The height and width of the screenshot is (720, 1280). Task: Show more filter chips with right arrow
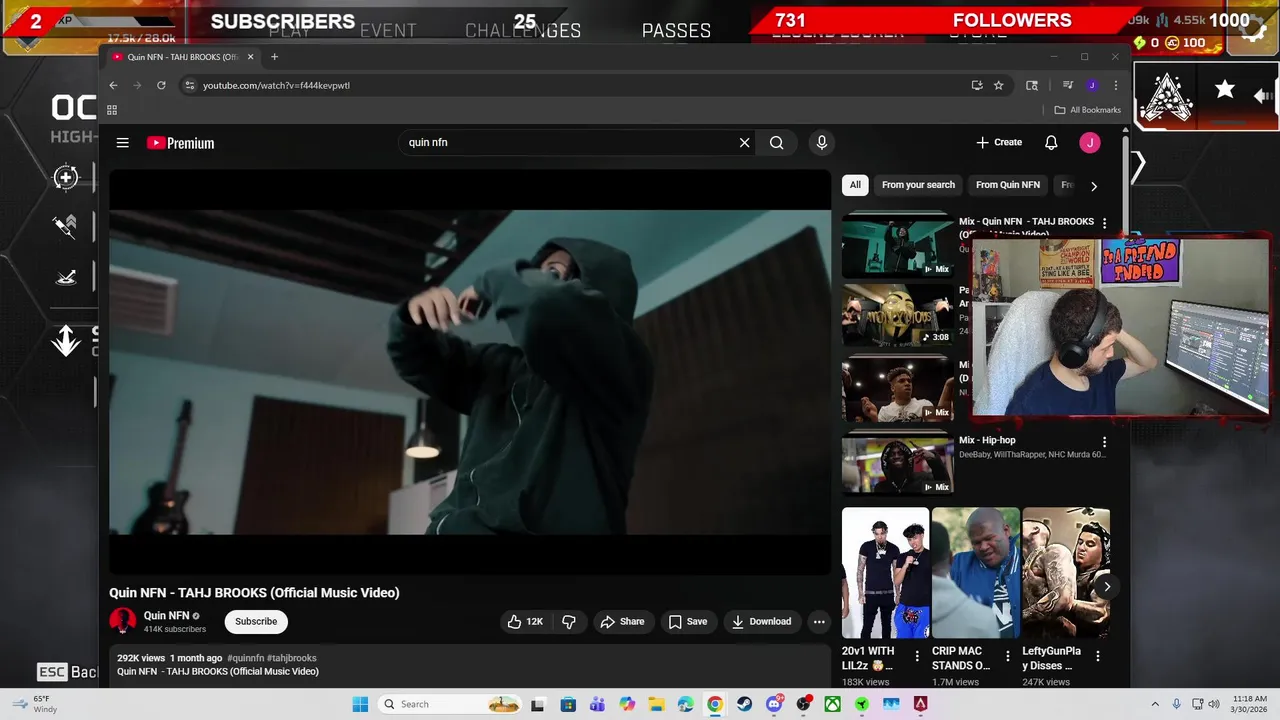(x=1093, y=186)
